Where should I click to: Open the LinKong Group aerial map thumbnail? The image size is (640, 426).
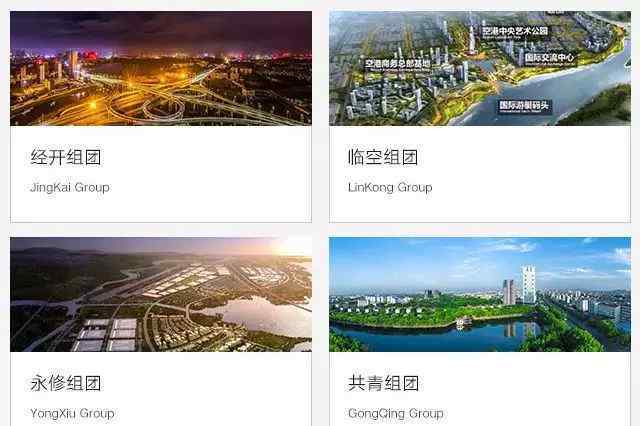(x=480, y=68)
